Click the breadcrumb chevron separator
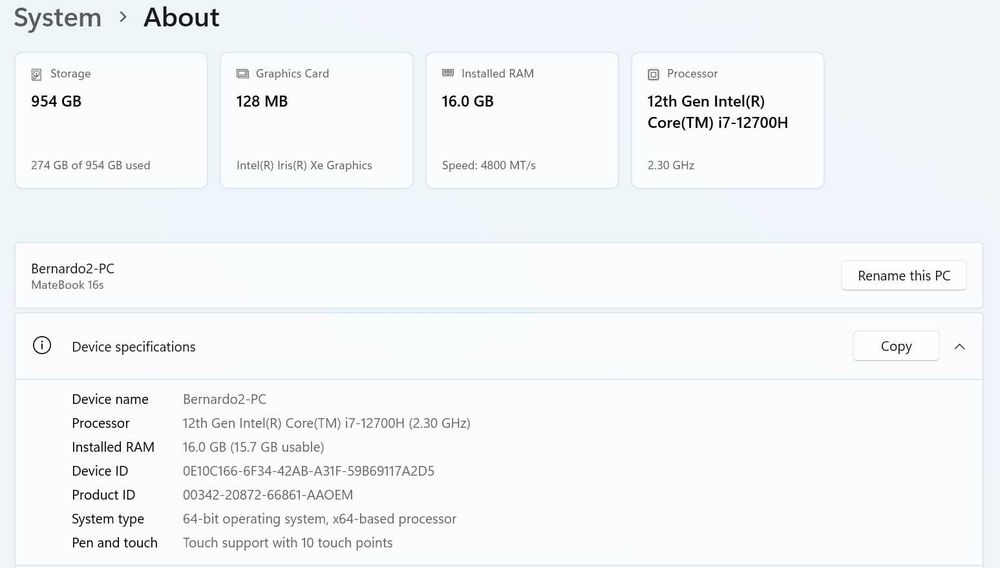Viewport: 1000px width, 568px height. click(x=123, y=18)
